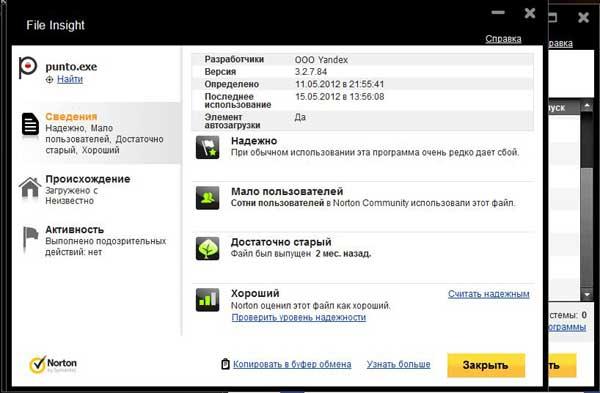Close the File Insight window
The width and height of the screenshot is (600, 393).
point(530,13)
